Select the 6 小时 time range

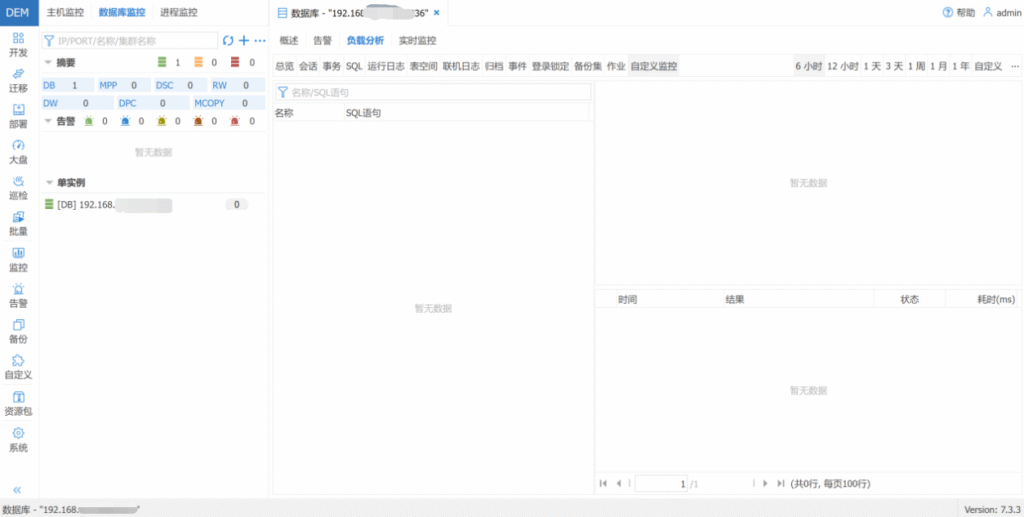(x=808, y=66)
